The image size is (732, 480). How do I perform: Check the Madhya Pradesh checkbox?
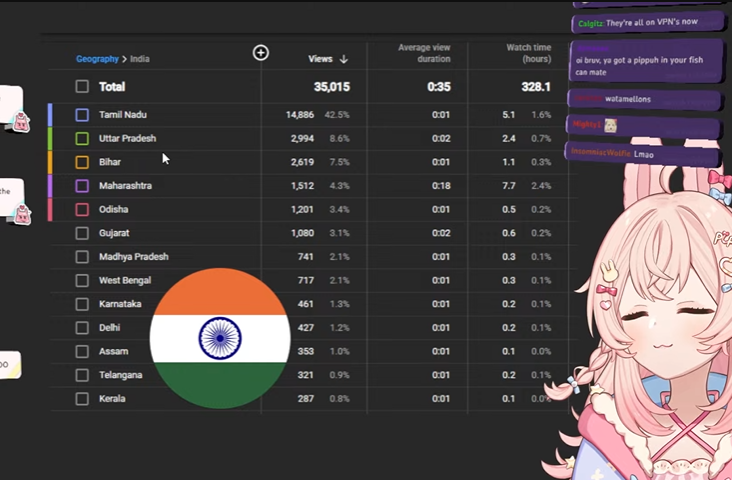coord(82,257)
